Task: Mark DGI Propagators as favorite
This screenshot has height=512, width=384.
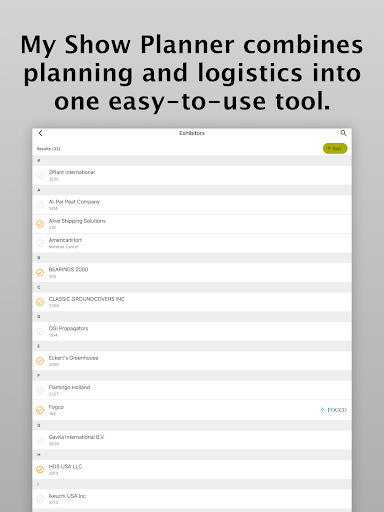Action: pos(40,331)
